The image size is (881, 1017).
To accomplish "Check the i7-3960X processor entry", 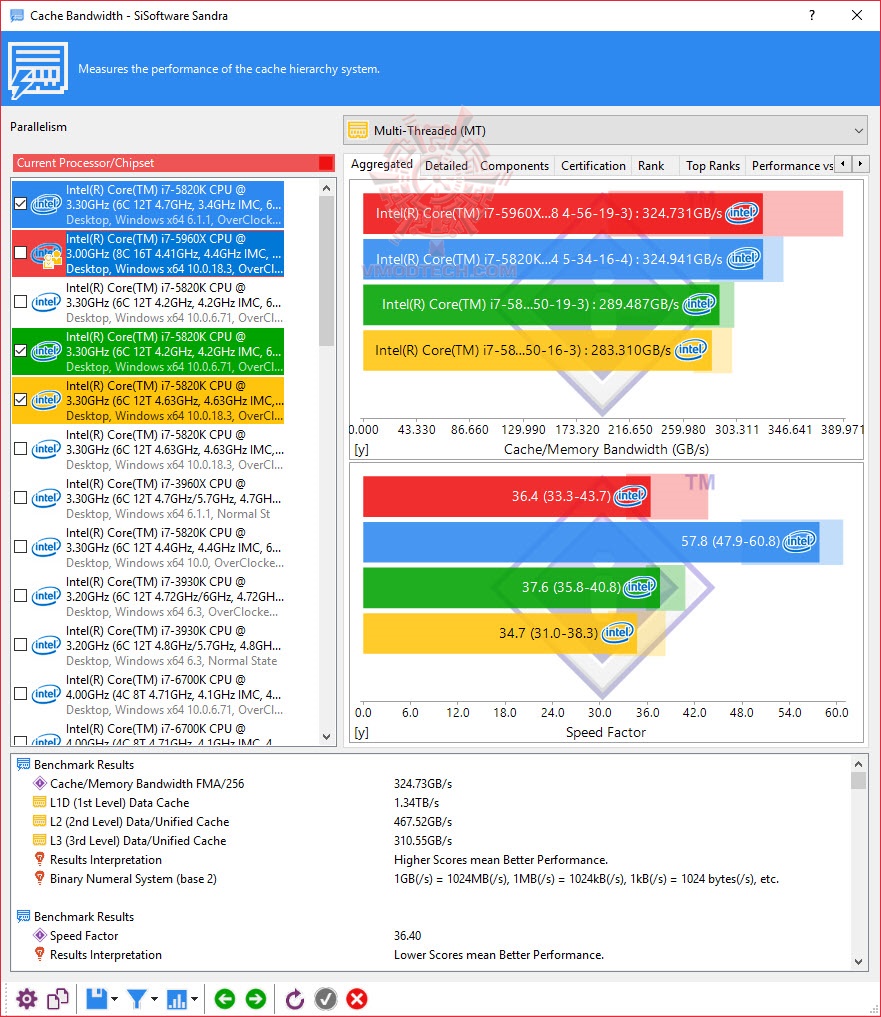I will (x=21, y=497).
